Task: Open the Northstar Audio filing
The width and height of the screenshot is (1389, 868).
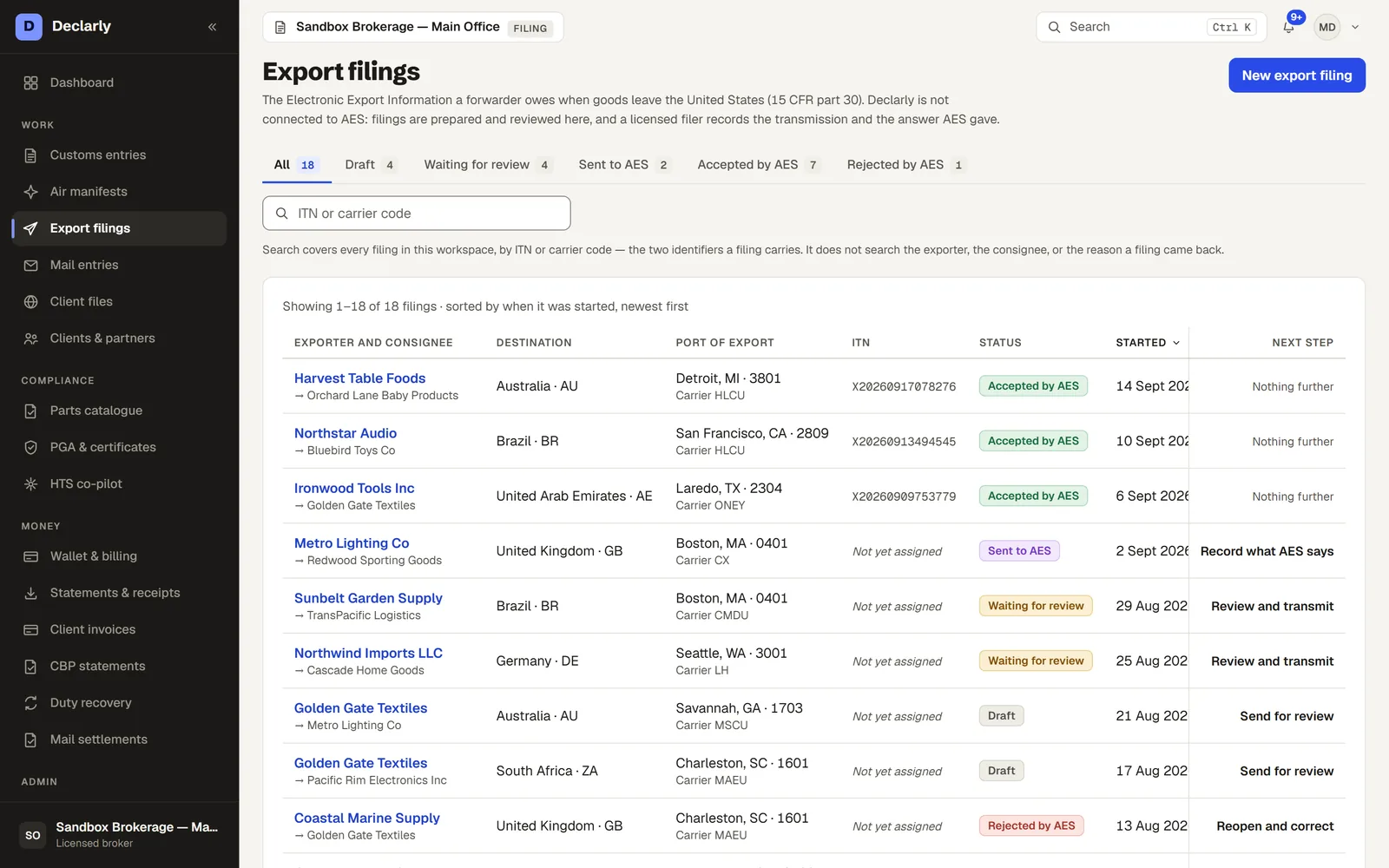Action: click(x=346, y=433)
